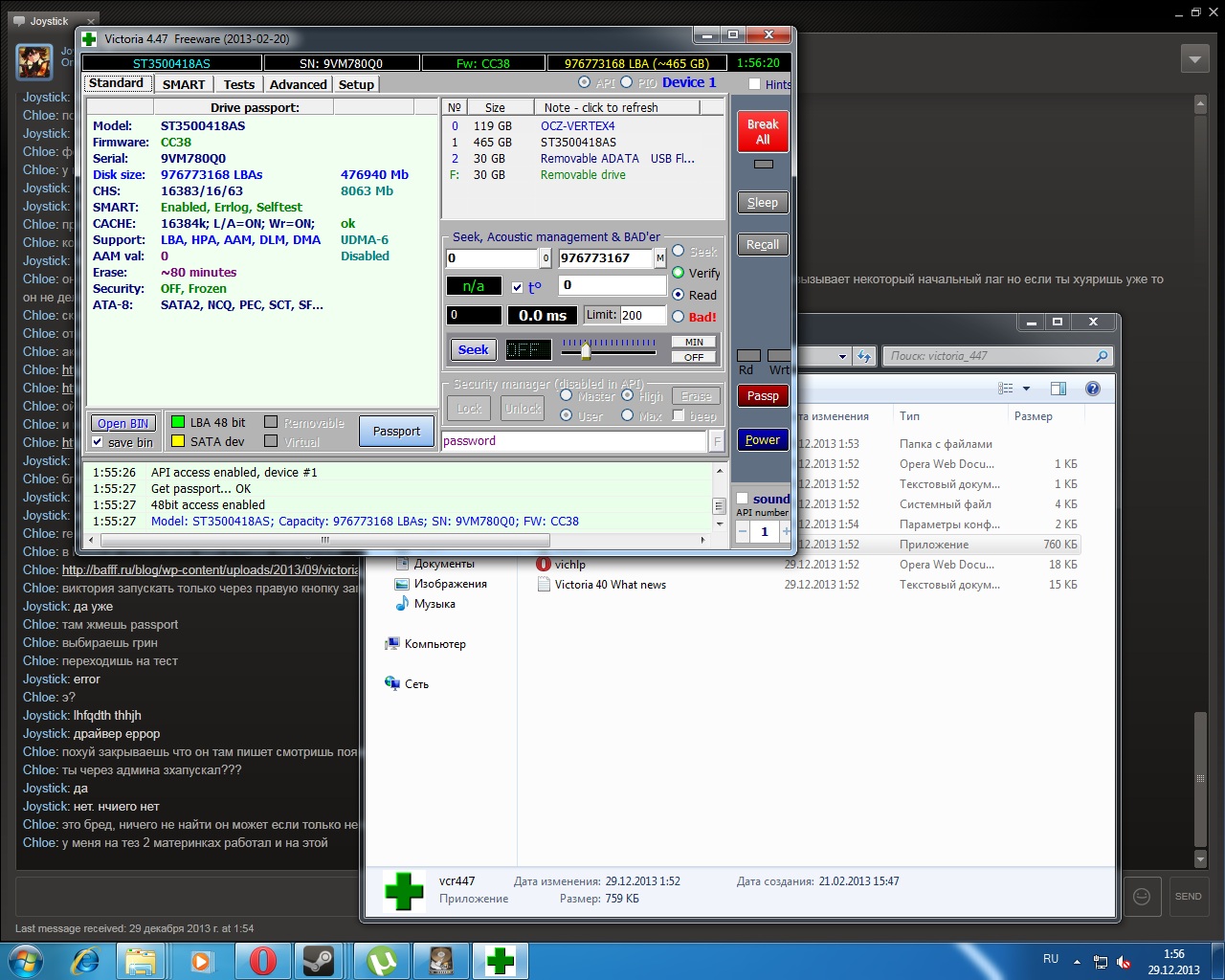
Task: Switch to the Setup tab
Action: pyautogui.click(x=356, y=84)
